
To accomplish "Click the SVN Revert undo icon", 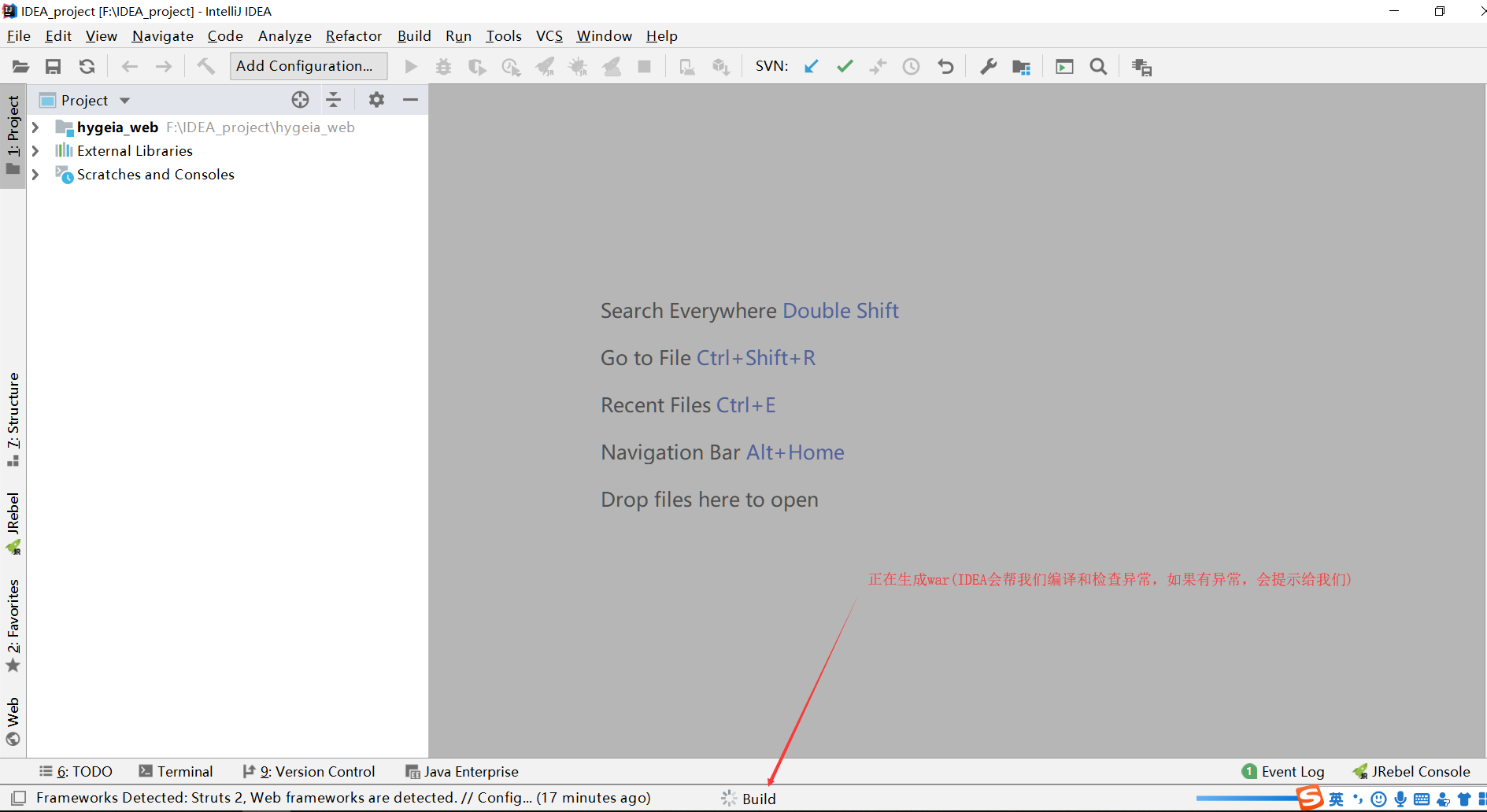I will 945,67.
